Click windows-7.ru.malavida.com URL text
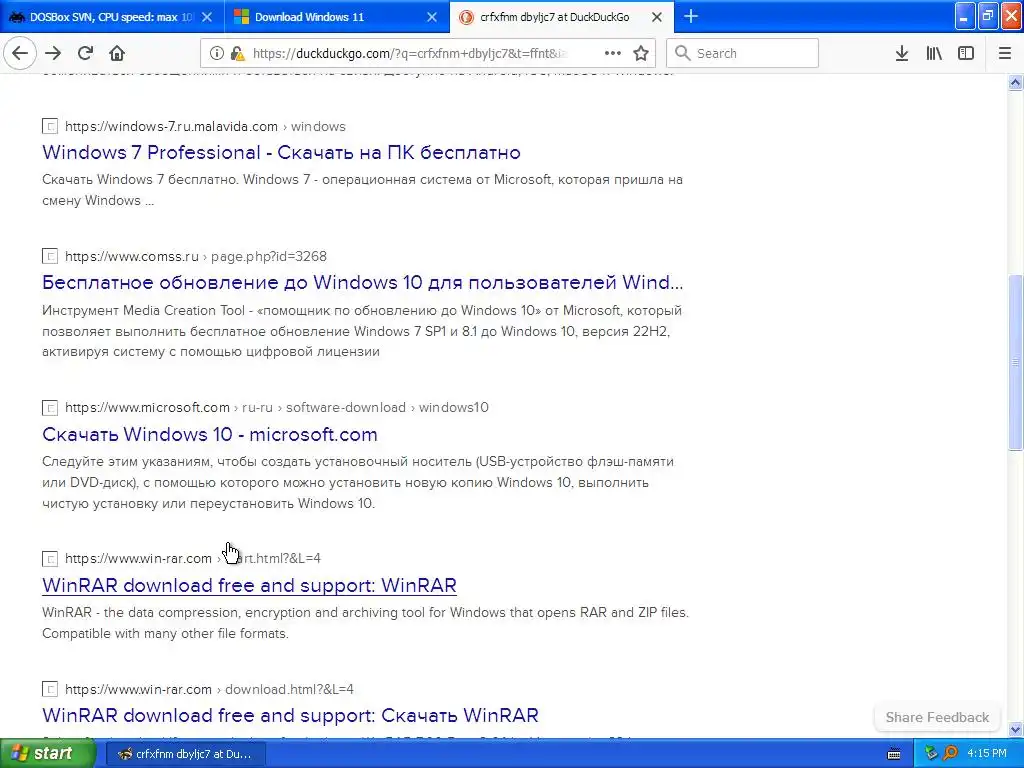This screenshot has width=1024, height=768. [205, 126]
